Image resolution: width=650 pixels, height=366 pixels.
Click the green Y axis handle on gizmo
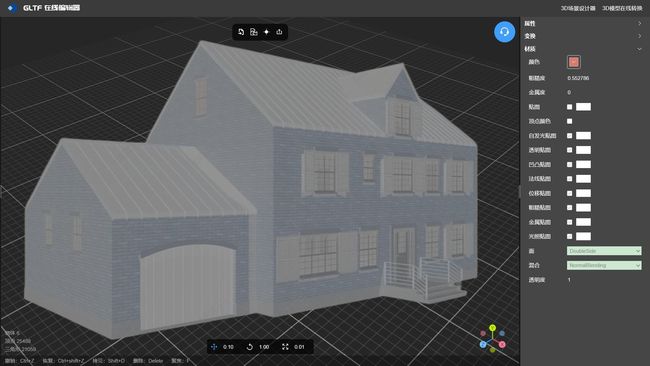pos(492,328)
